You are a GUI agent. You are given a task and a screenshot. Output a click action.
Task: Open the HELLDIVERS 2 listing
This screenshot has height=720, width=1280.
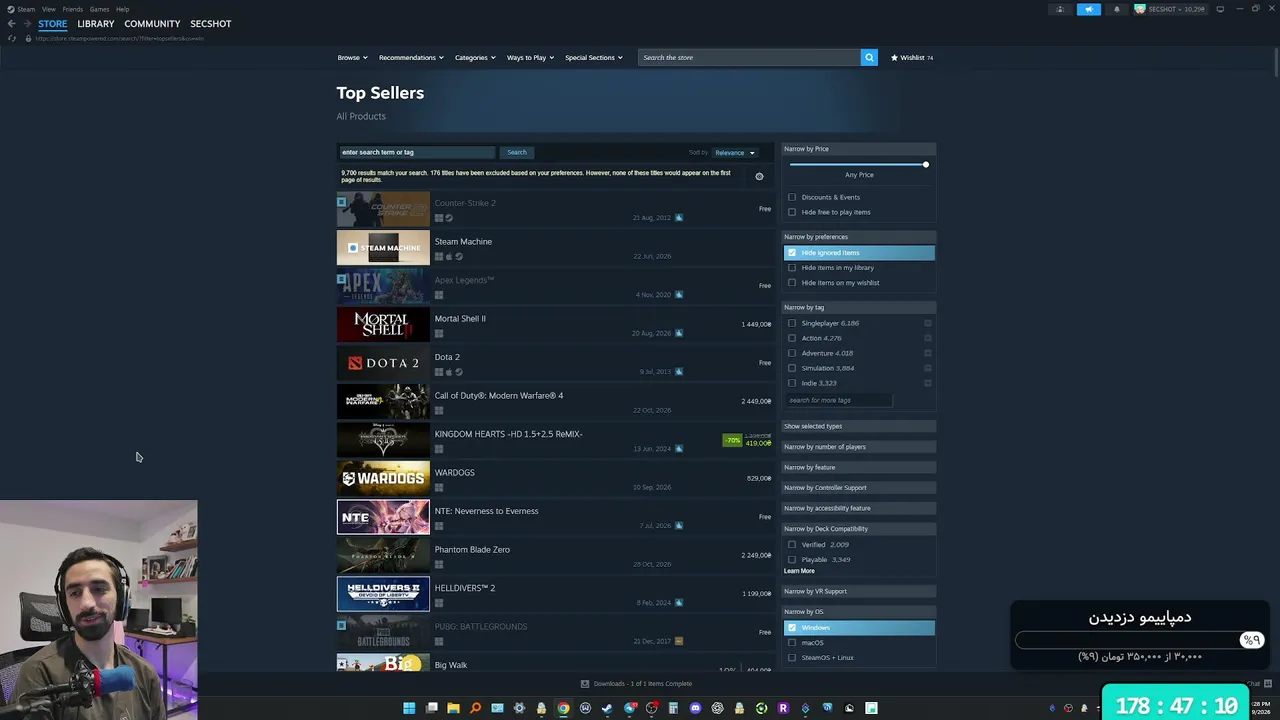(x=554, y=594)
